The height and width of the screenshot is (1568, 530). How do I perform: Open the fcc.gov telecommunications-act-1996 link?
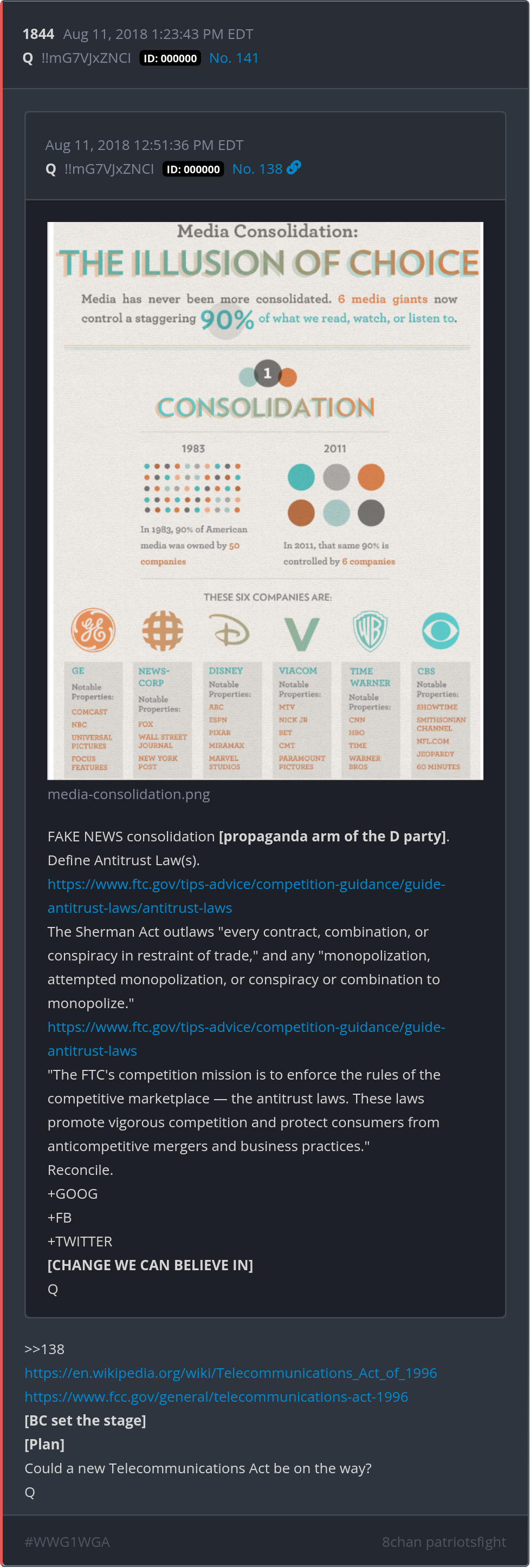(216, 1396)
